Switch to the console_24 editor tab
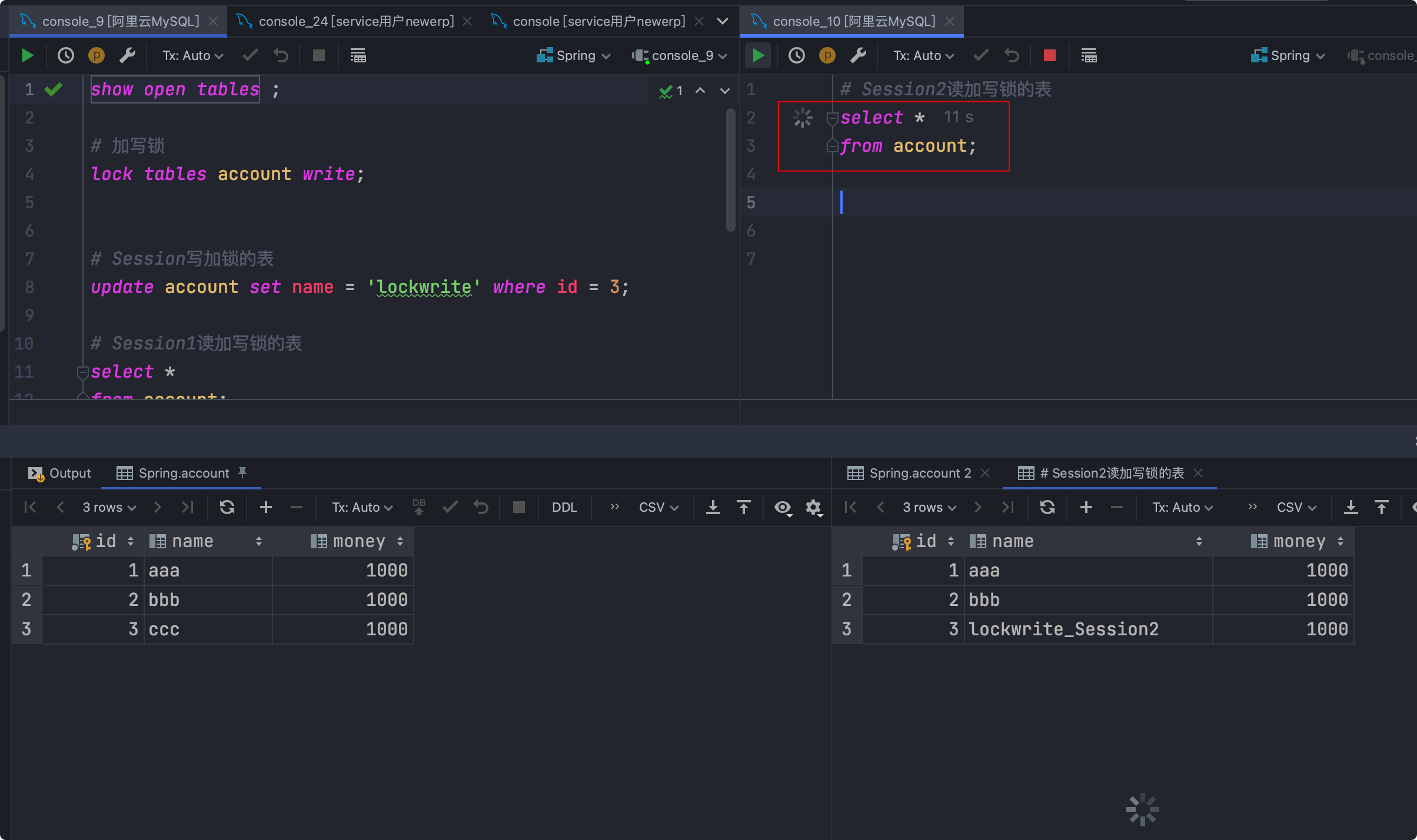1417x840 pixels. point(355,22)
